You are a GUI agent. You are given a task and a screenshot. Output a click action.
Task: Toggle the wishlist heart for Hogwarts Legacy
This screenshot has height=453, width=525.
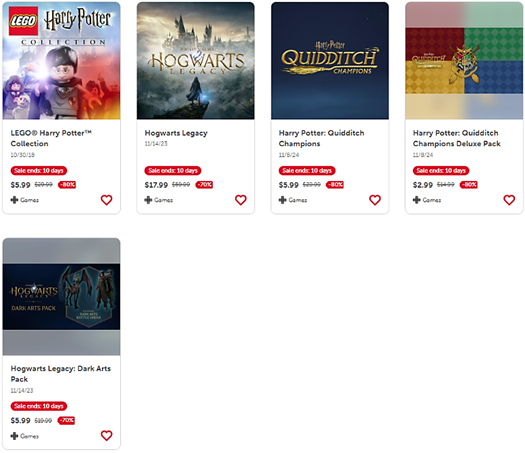click(240, 200)
